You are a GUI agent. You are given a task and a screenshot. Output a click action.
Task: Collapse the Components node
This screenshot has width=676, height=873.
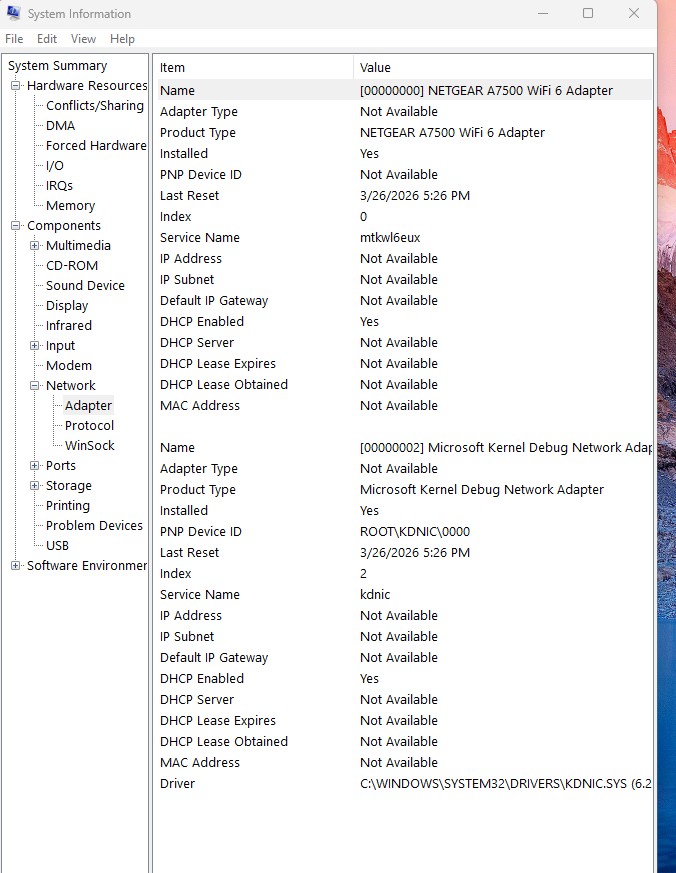(16, 225)
